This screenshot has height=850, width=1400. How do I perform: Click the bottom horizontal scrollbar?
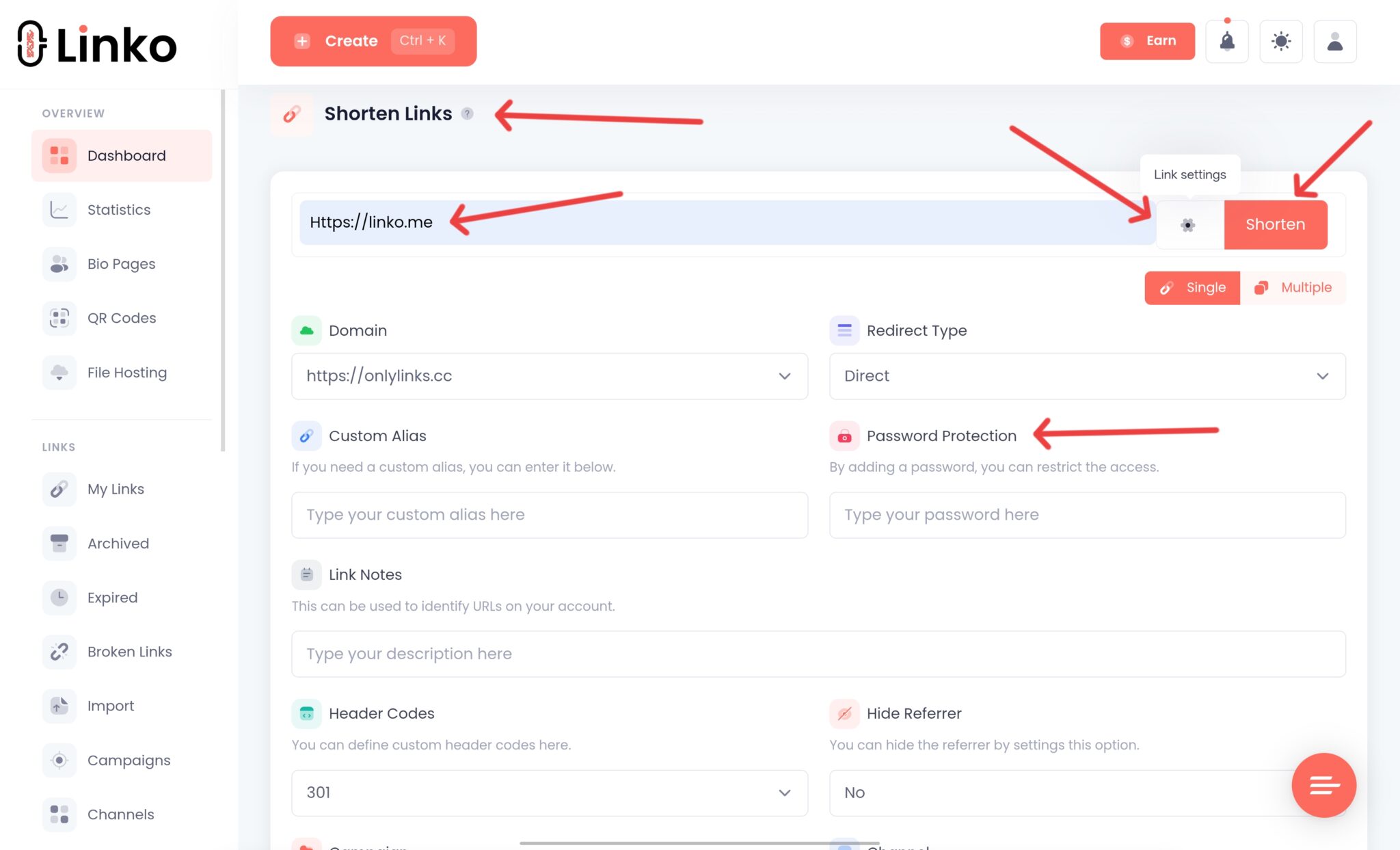(x=699, y=842)
